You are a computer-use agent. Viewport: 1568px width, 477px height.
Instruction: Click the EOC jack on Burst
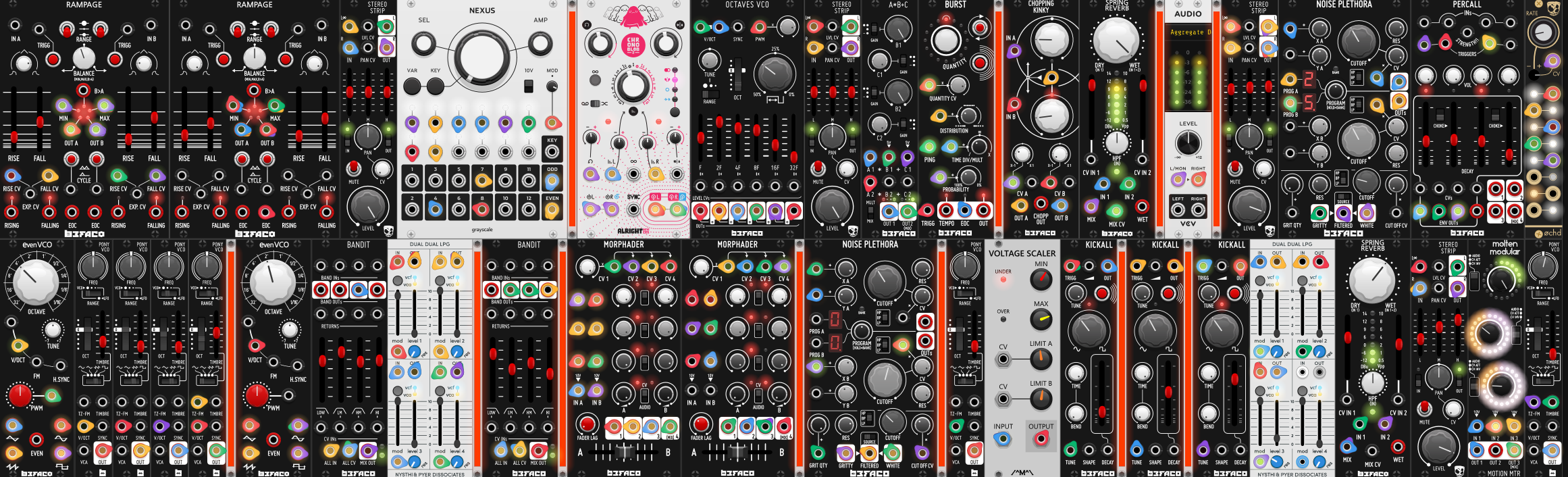point(965,211)
